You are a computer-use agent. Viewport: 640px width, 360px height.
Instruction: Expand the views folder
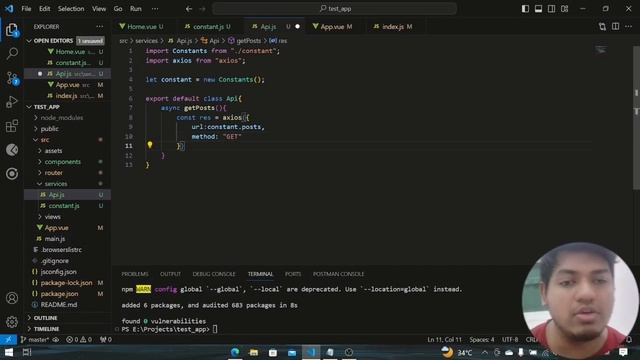[x=52, y=217]
